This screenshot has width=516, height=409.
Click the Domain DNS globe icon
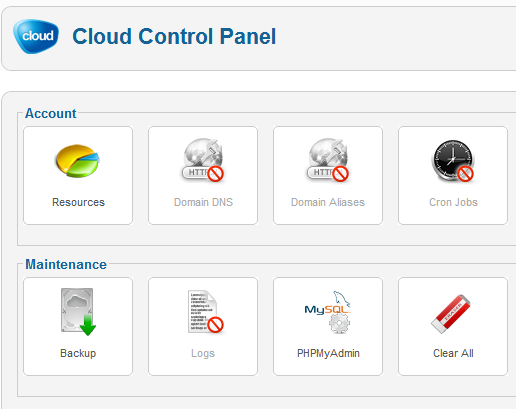(203, 160)
